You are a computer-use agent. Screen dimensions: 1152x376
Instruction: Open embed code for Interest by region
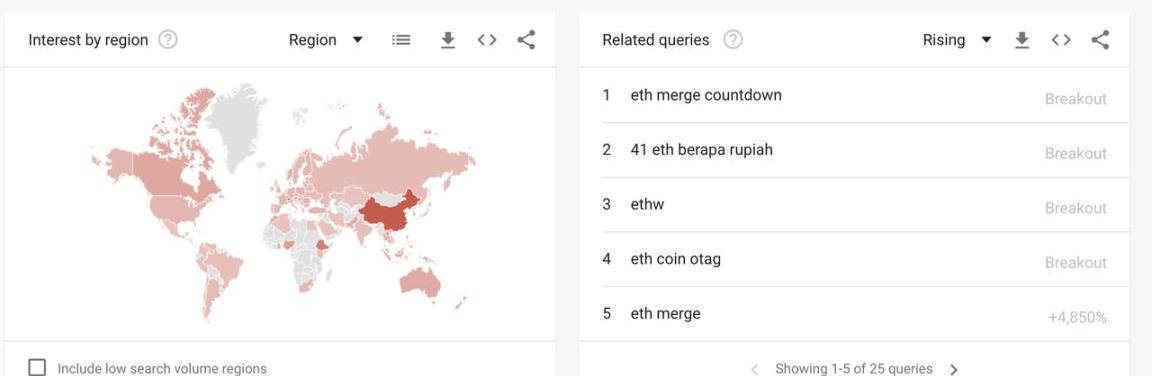click(487, 40)
